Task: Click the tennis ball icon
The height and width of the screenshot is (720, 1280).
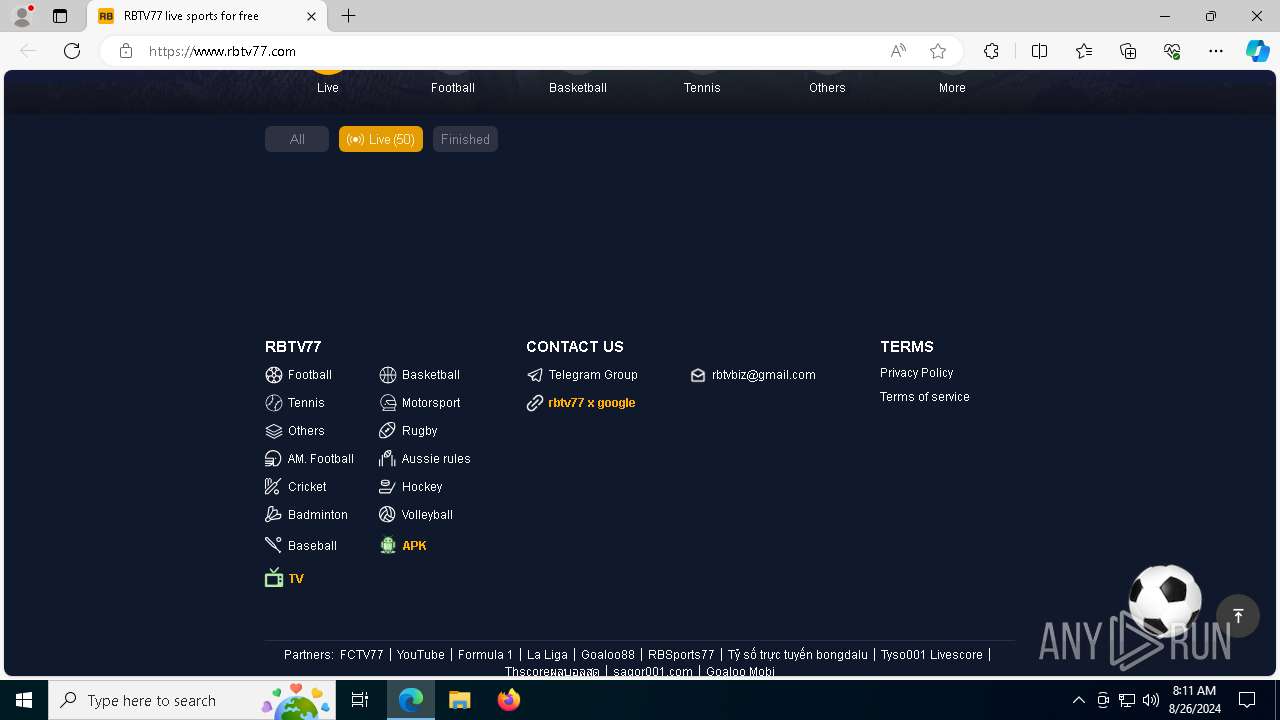Action: point(274,403)
